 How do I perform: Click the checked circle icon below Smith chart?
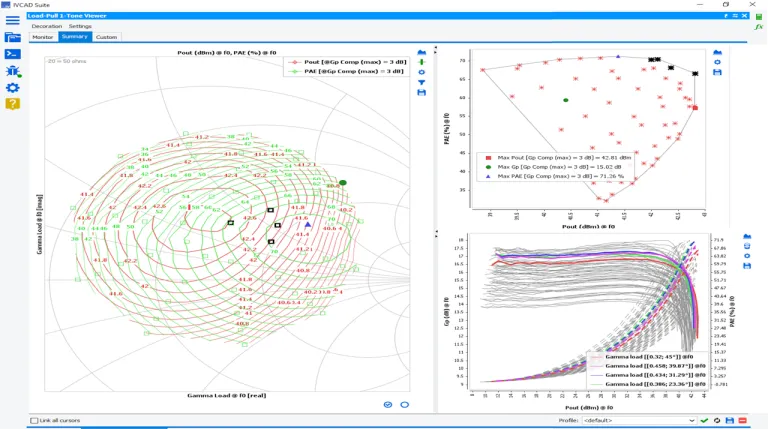coord(388,405)
